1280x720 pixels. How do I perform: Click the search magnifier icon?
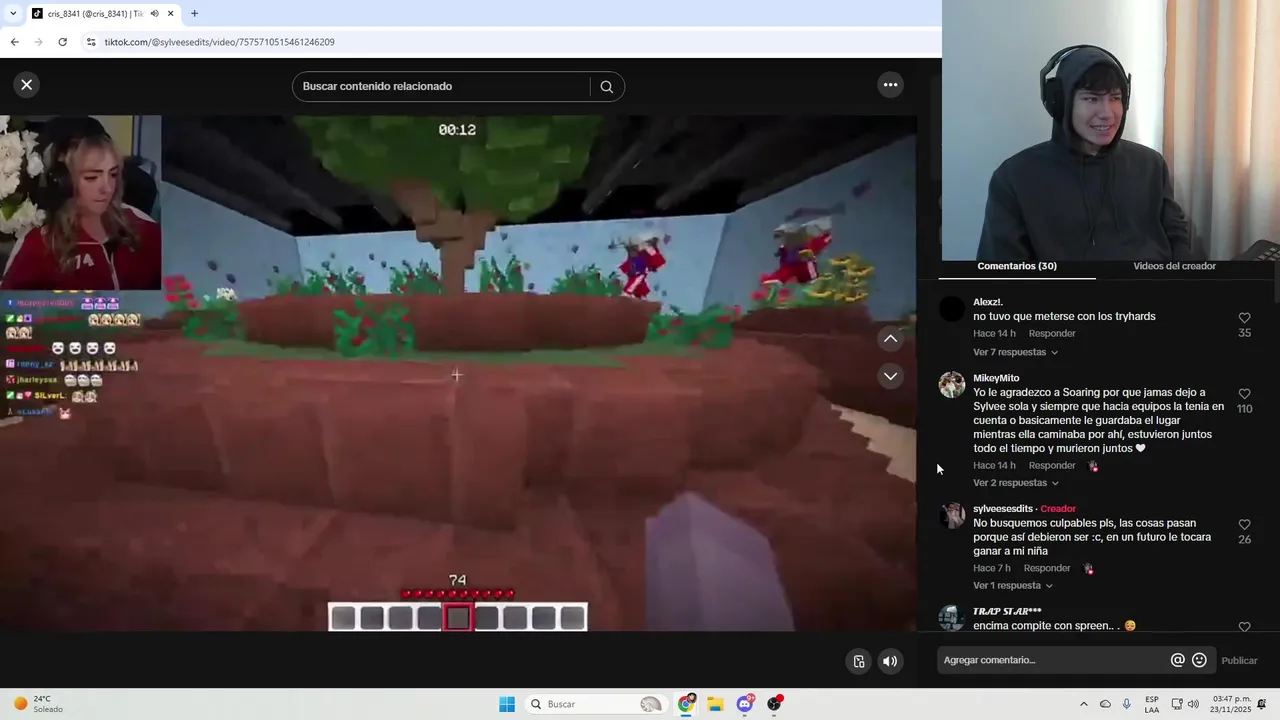click(x=606, y=87)
